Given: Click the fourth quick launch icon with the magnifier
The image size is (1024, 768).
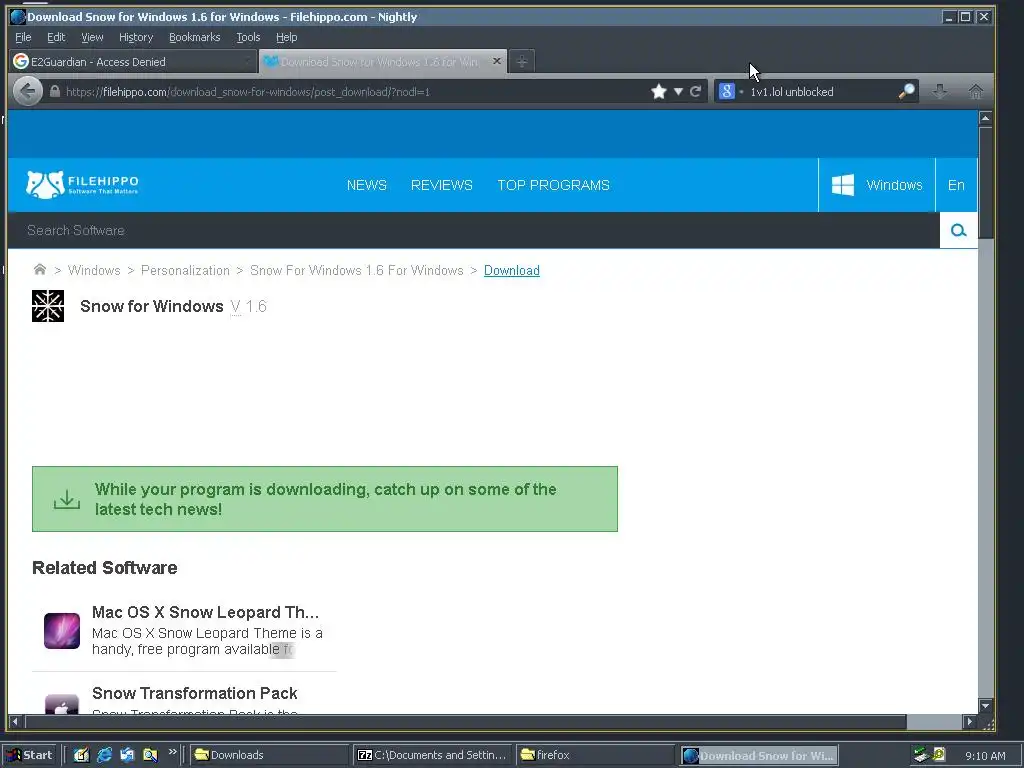Looking at the screenshot, I should click(150, 755).
